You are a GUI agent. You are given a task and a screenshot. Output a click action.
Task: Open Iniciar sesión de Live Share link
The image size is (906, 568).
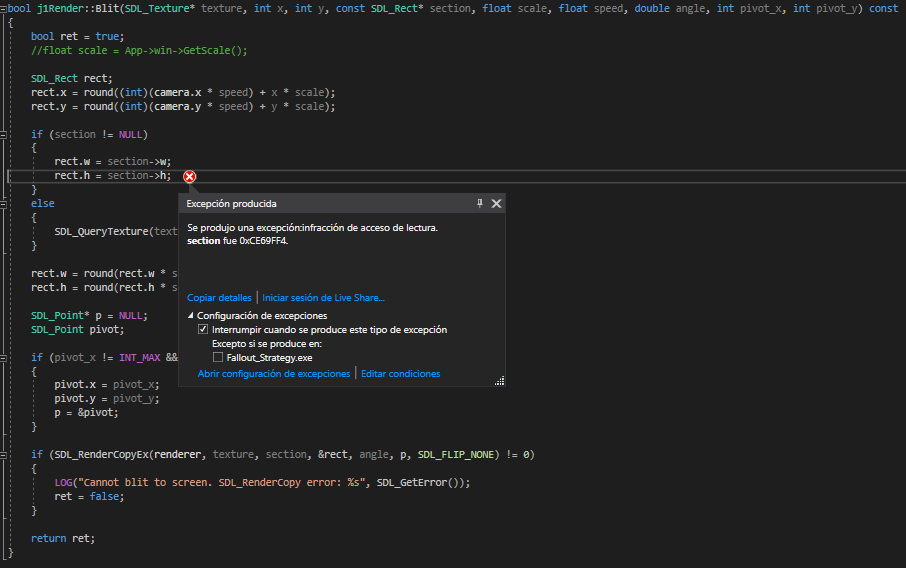[323, 298]
